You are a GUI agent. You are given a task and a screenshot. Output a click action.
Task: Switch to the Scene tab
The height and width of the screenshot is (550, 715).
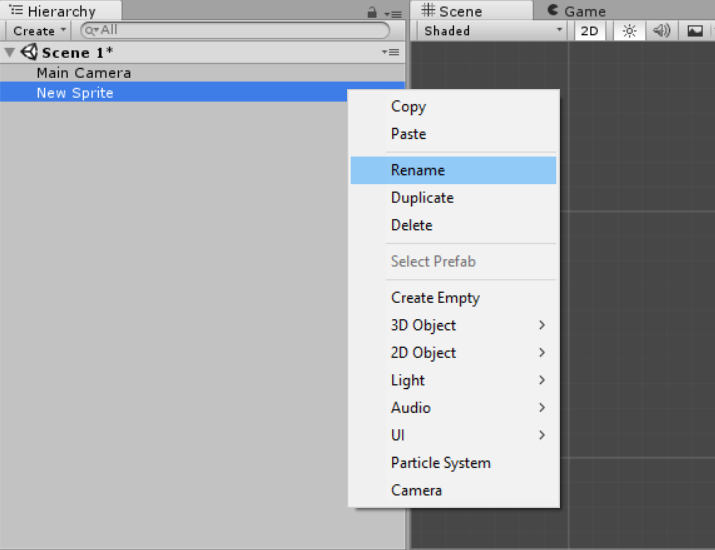[x=471, y=10]
